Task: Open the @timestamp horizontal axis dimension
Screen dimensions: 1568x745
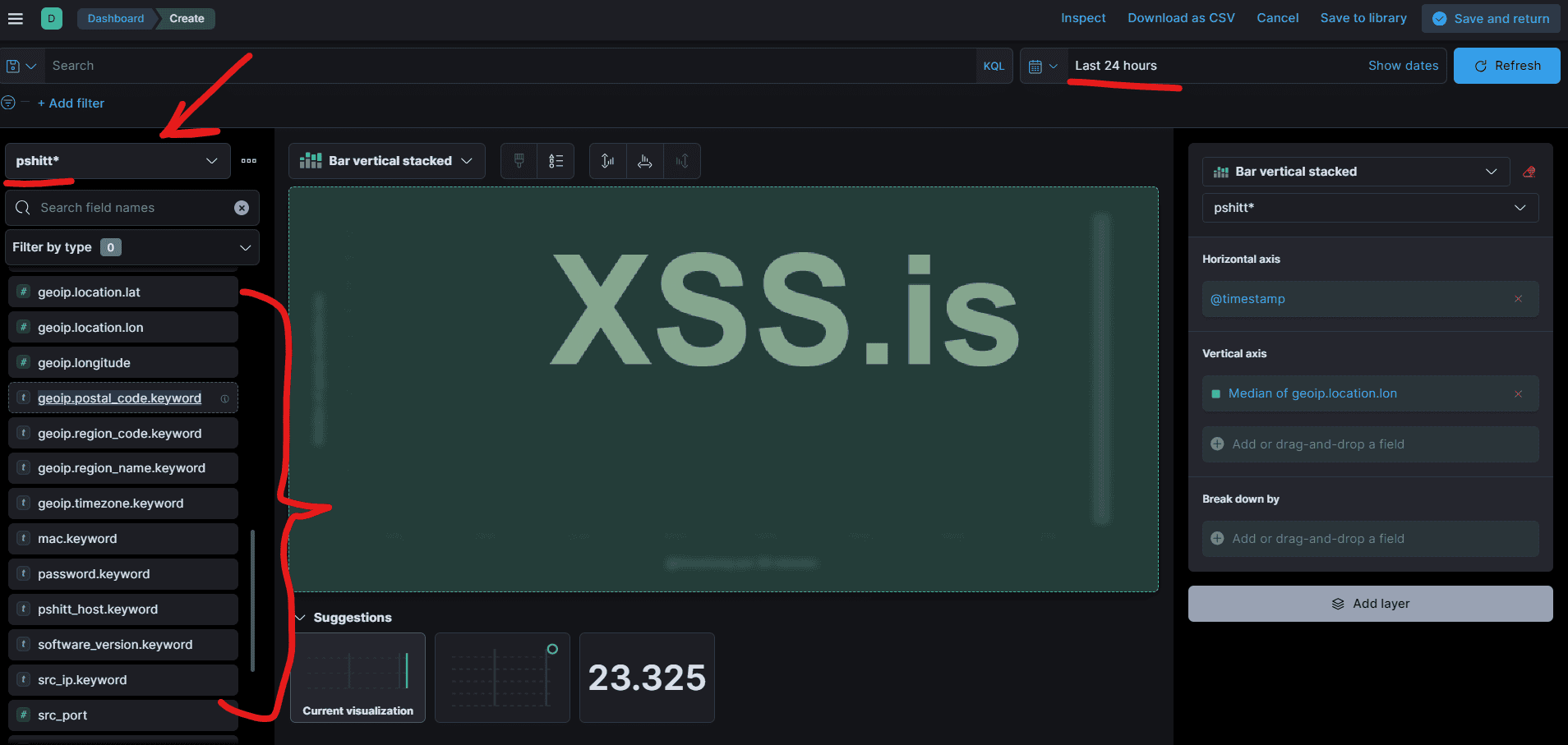Action: 1247,299
